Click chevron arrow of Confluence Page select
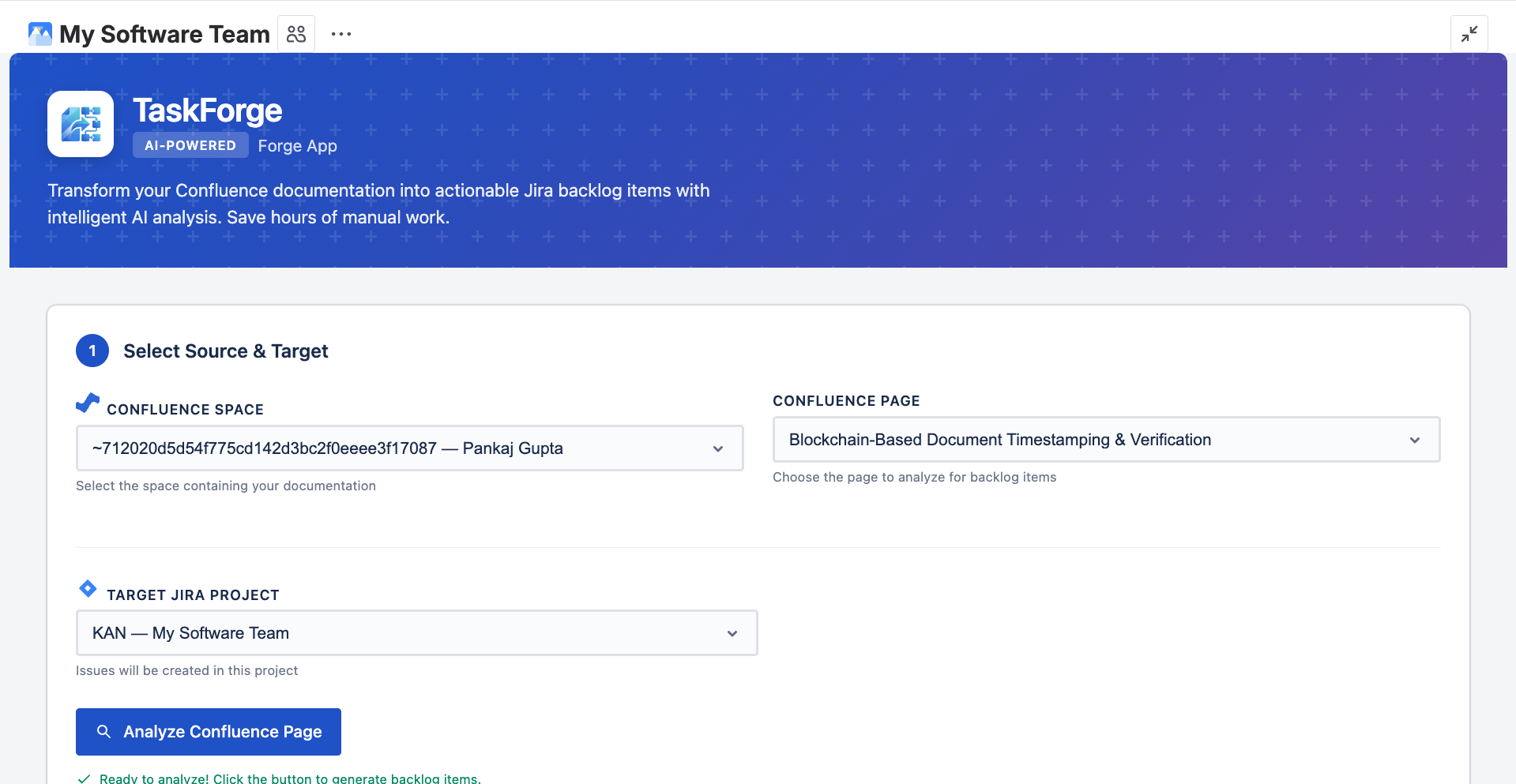This screenshot has width=1516, height=784. [x=1415, y=440]
